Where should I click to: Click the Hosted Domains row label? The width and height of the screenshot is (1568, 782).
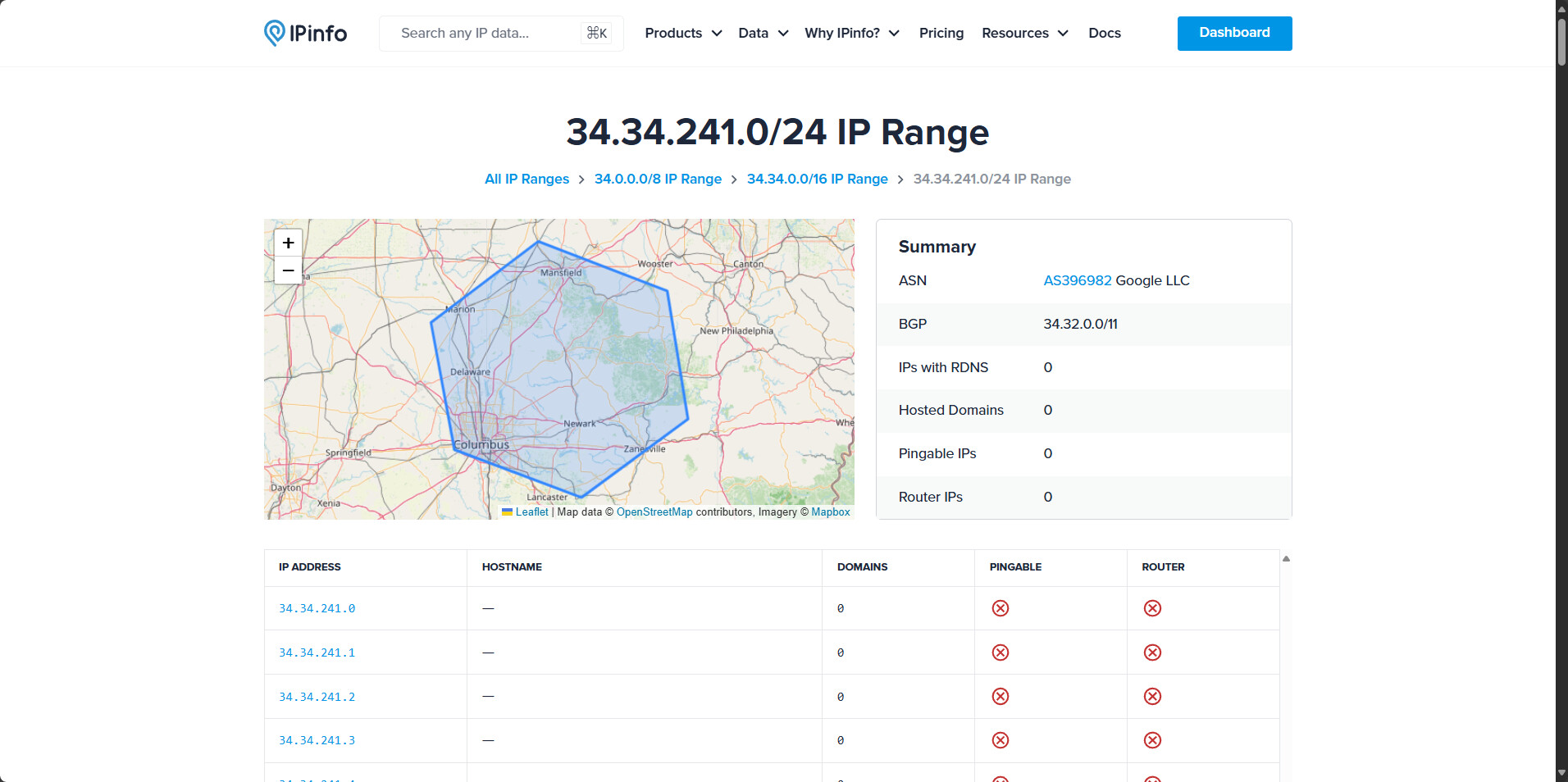950,410
